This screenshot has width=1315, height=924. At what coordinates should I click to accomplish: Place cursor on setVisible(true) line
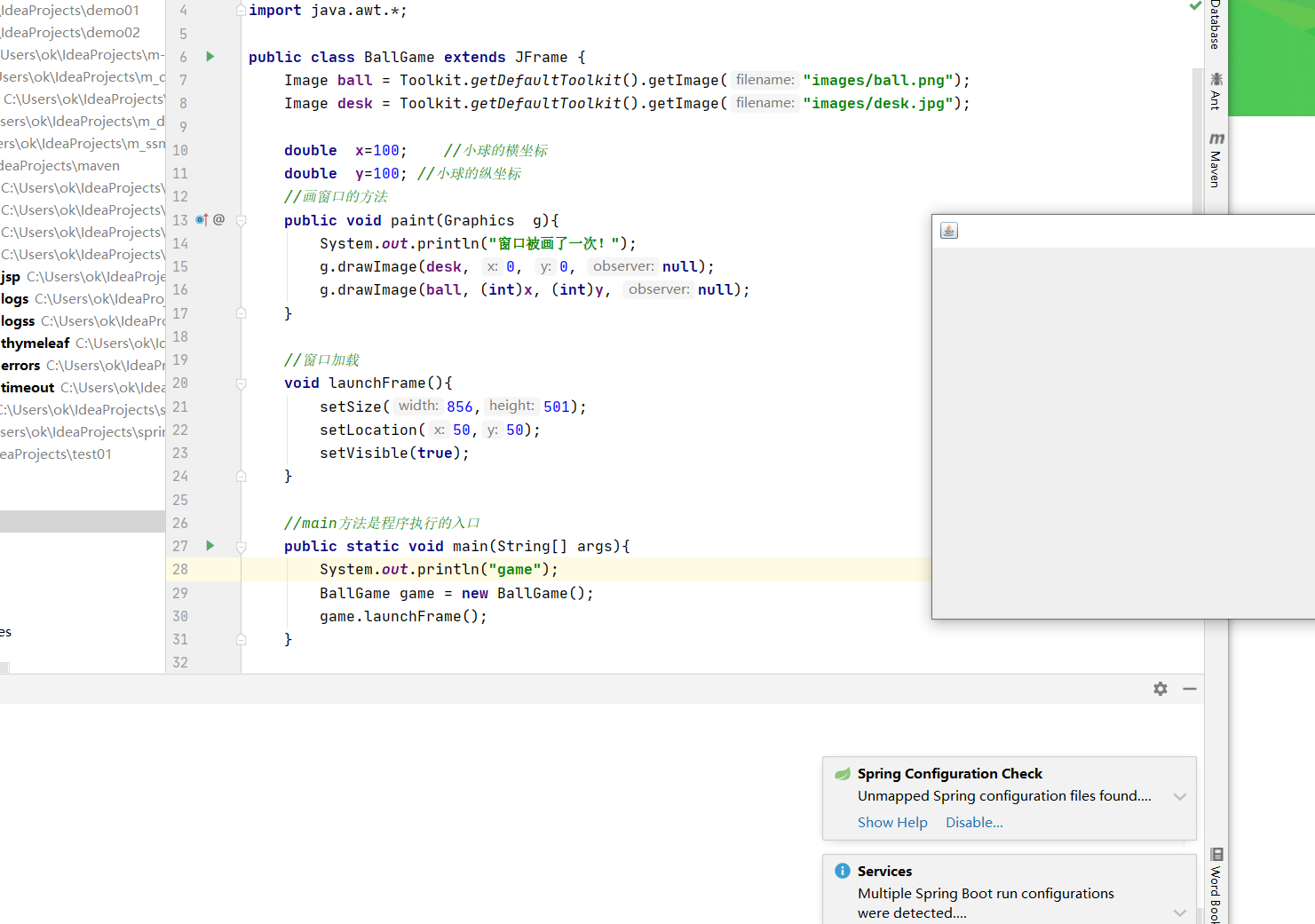[x=394, y=454]
